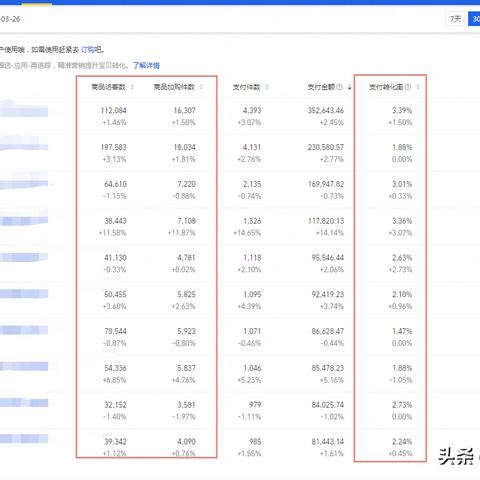480x480 pixels.
Task: Sort by 商品访客数 using its sort arrows
Action: 132,87
